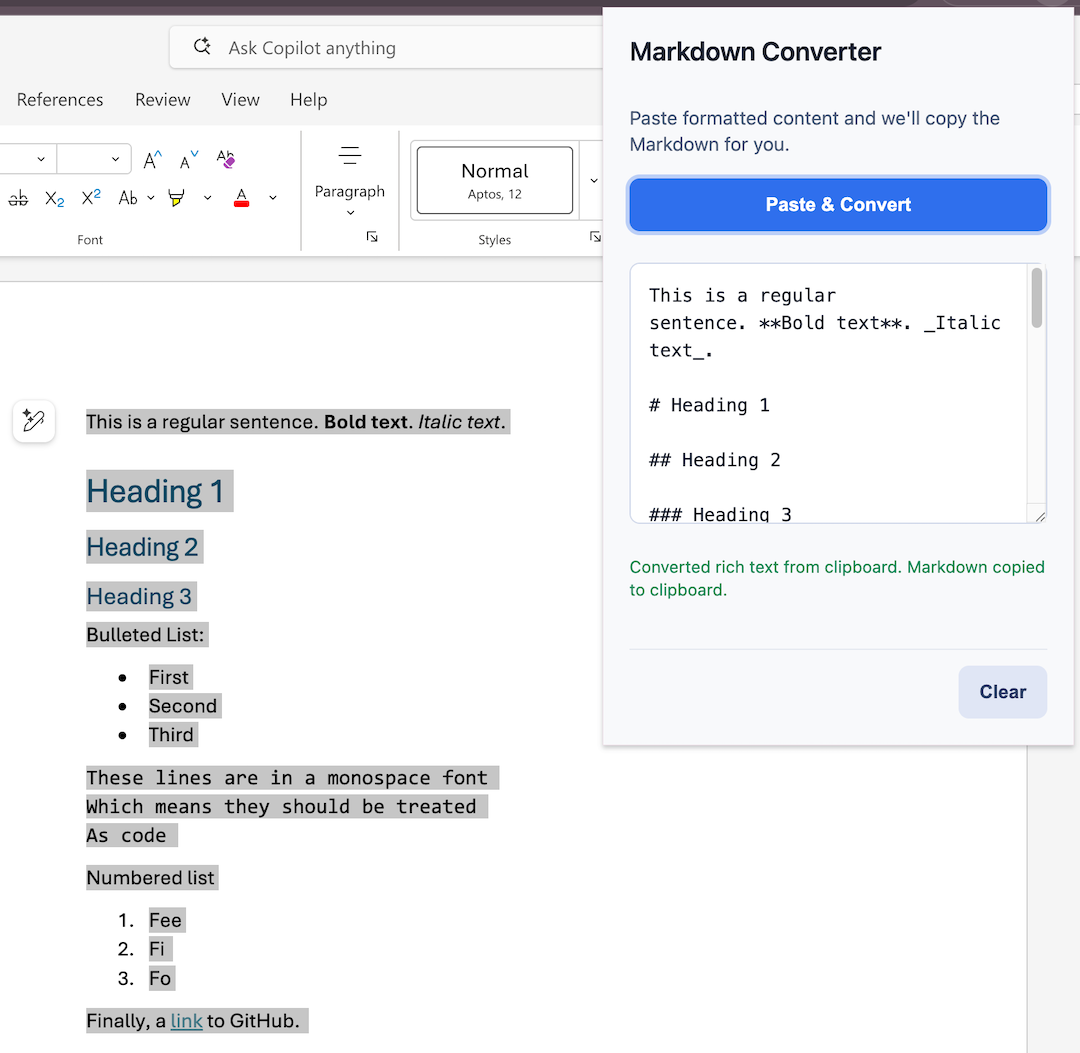The image size is (1080, 1053).
Task: Open the font size dropdown
Action: (115, 160)
